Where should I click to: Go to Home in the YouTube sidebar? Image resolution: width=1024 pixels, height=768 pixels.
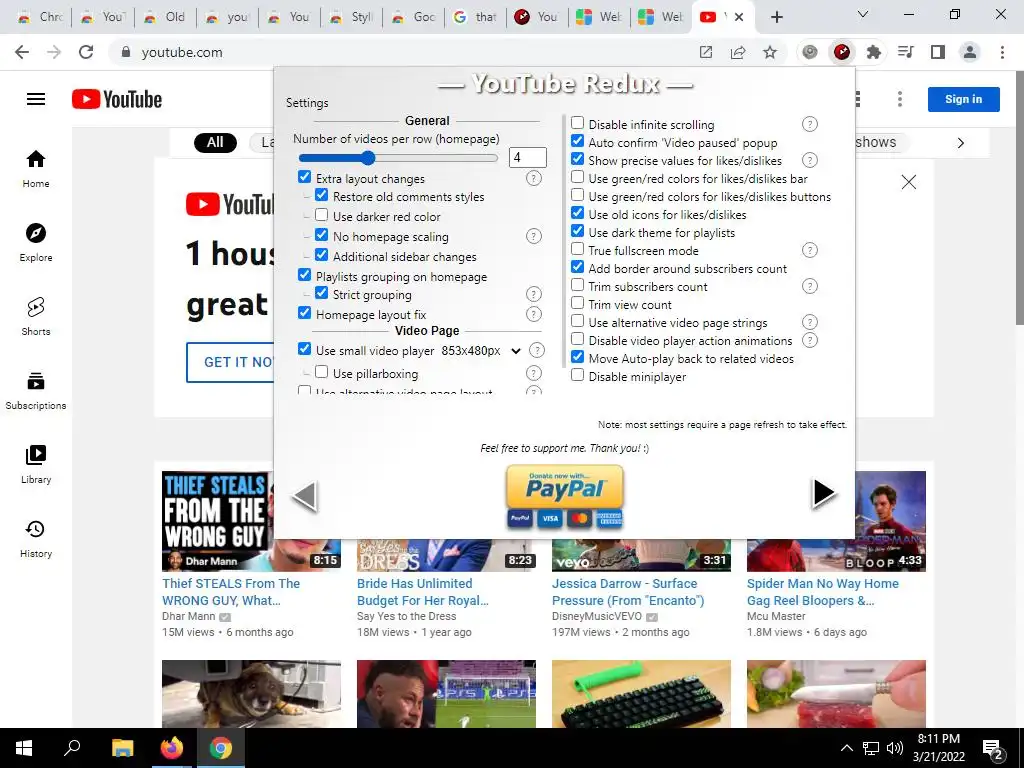tap(36, 168)
